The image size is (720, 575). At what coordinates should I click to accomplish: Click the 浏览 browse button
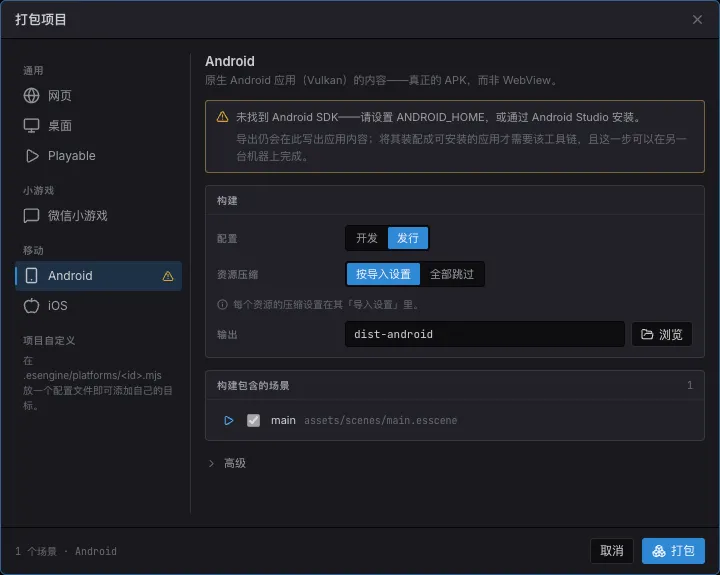pos(662,334)
